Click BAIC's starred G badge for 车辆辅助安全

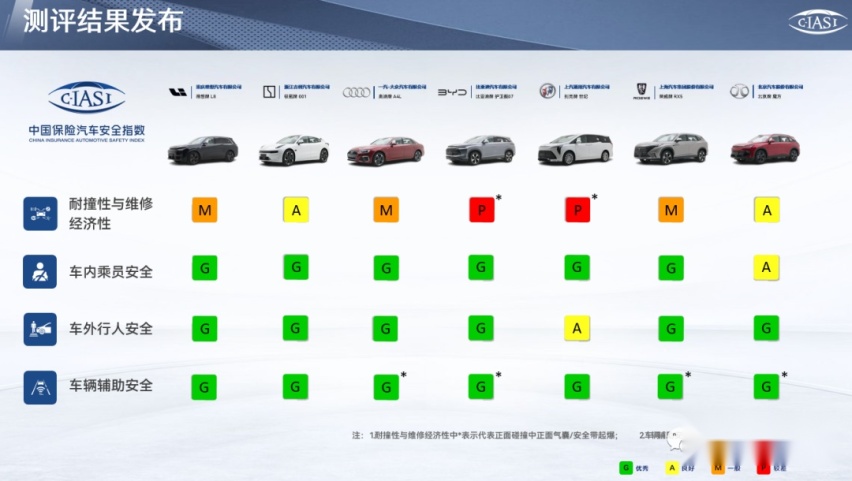pos(766,386)
